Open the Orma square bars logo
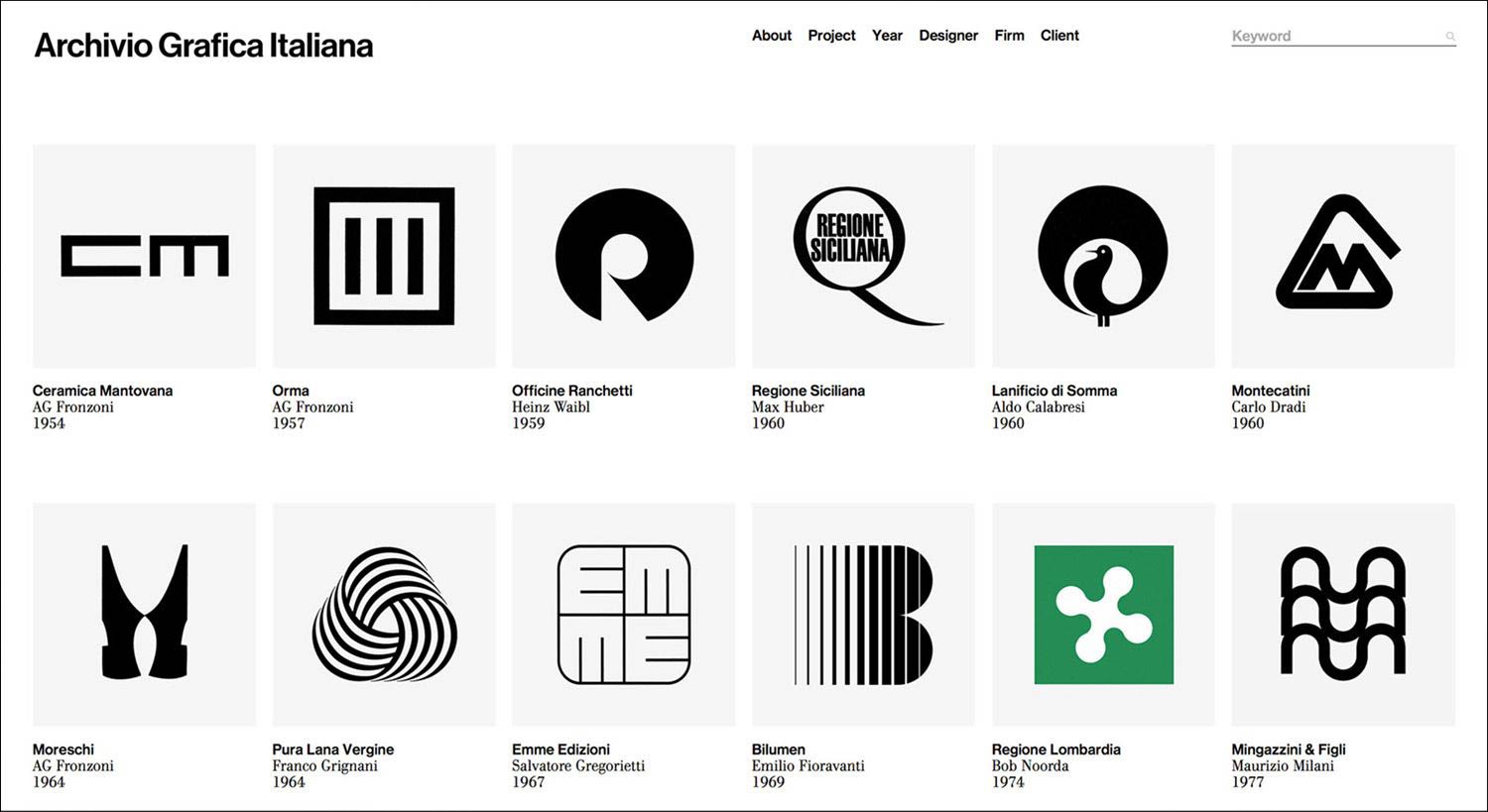This screenshot has height=812, width=1488. pyautogui.click(x=384, y=256)
